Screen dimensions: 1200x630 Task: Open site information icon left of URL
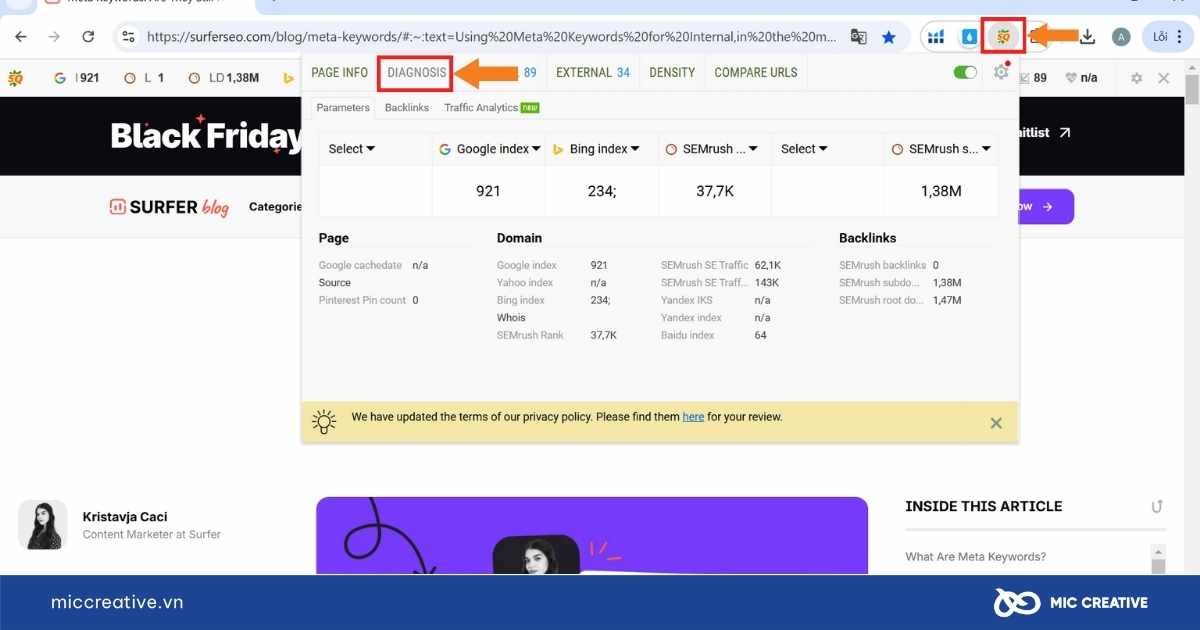pos(128,37)
